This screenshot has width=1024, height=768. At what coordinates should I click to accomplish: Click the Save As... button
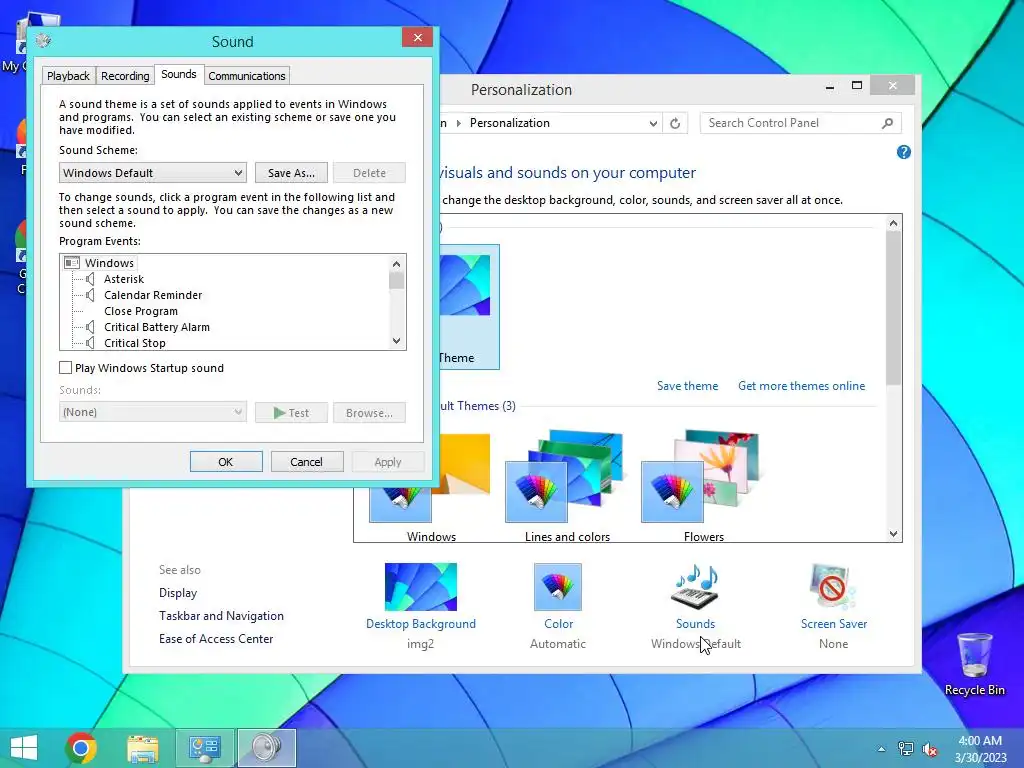(x=291, y=173)
